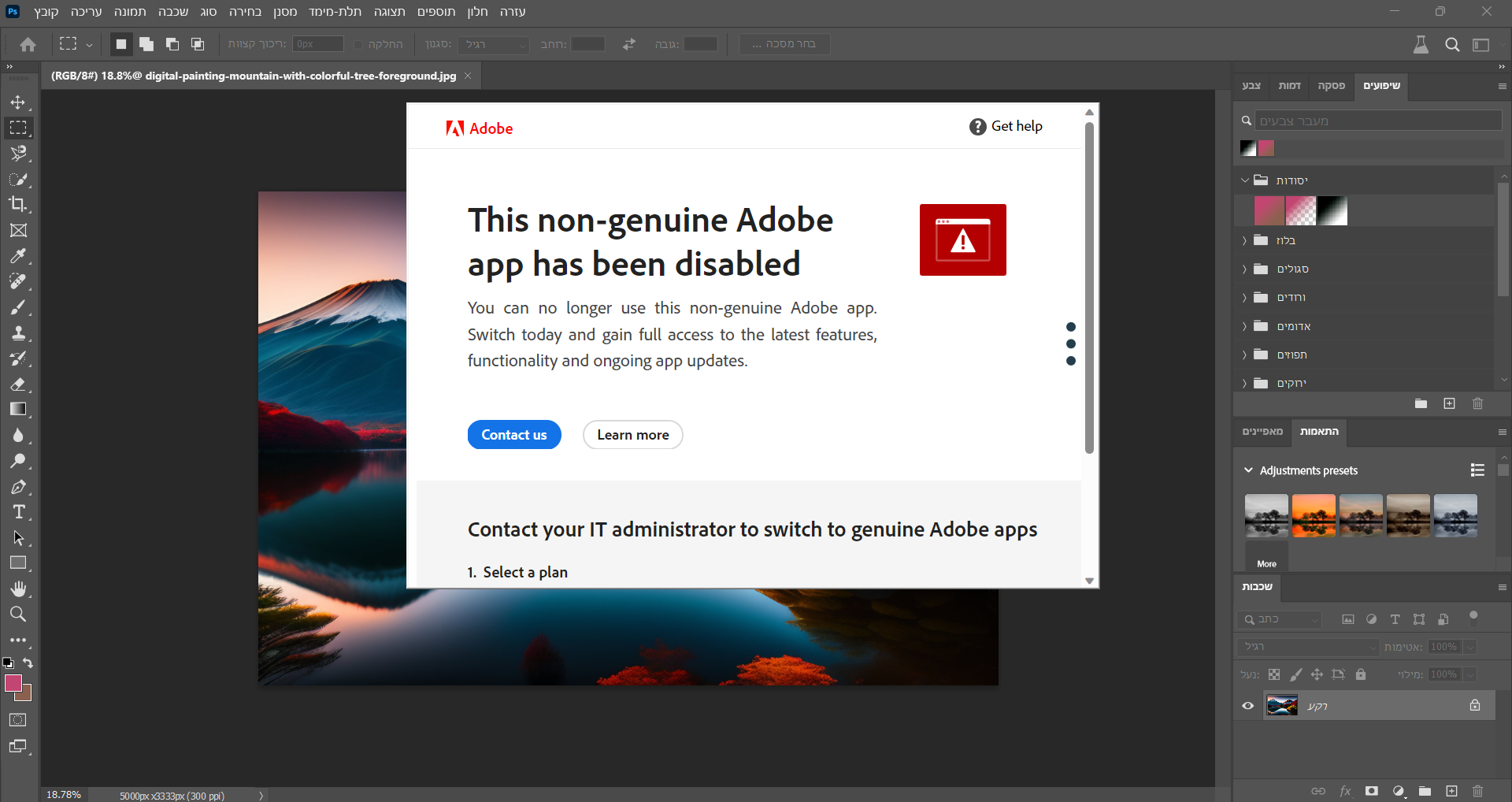Click the flask Discover icon

click(1421, 45)
